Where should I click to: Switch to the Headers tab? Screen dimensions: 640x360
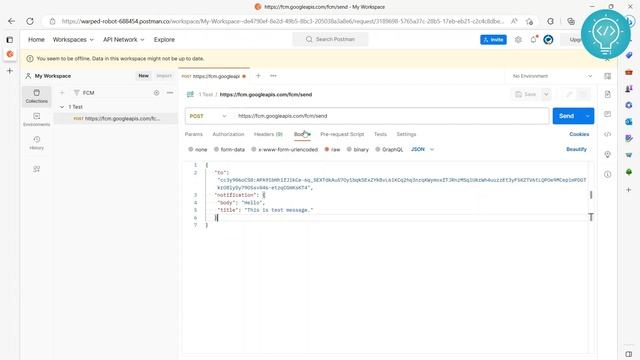(268, 134)
